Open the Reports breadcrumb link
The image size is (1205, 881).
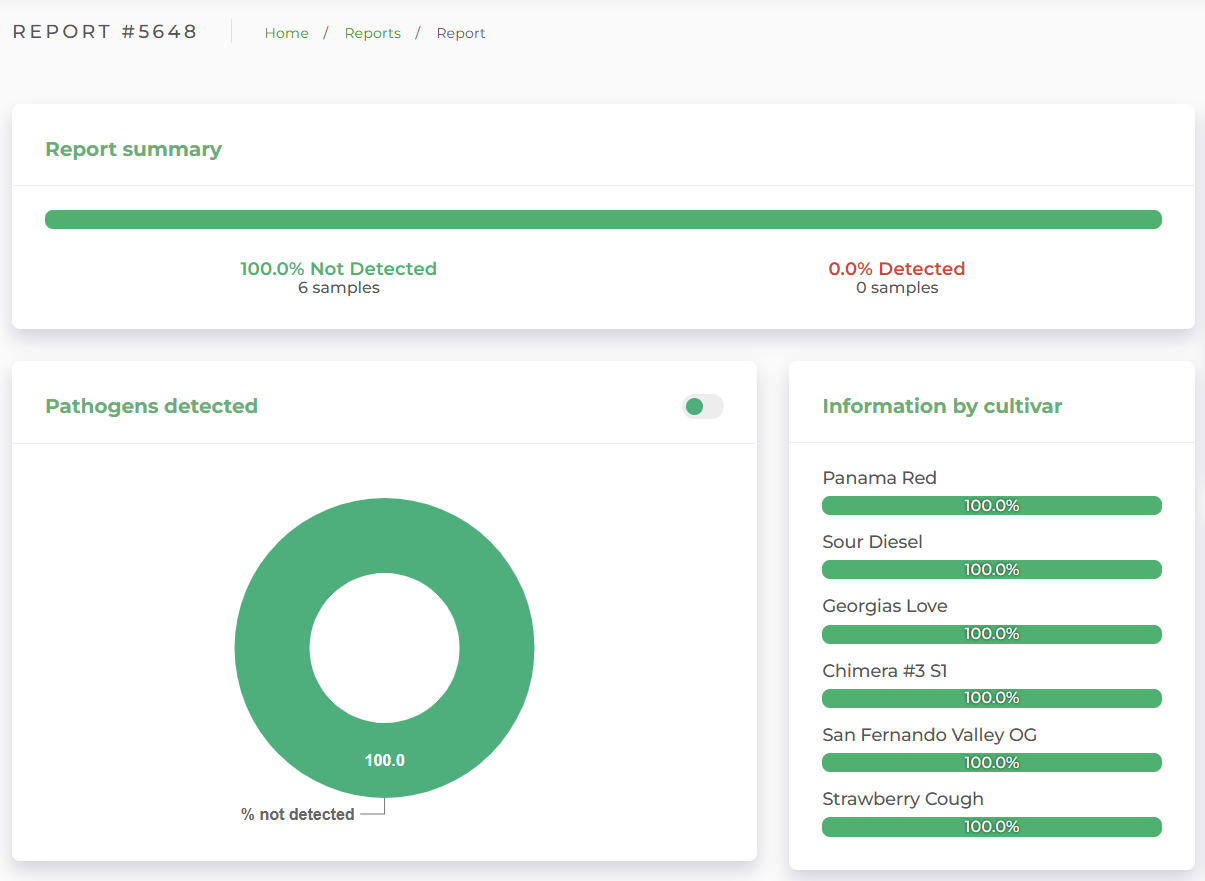(372, 33)
